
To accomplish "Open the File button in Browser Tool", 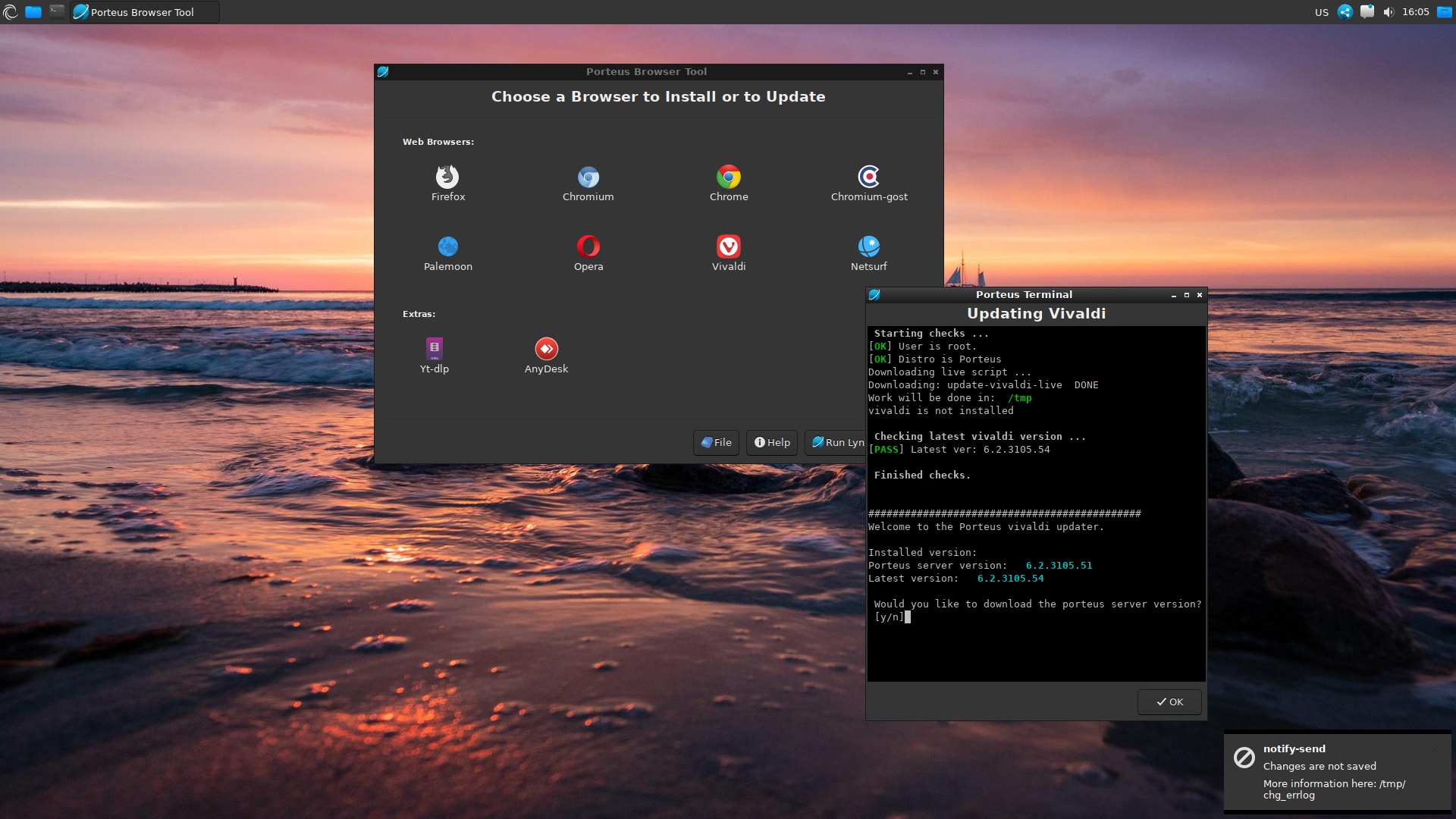I will [716, 442].
